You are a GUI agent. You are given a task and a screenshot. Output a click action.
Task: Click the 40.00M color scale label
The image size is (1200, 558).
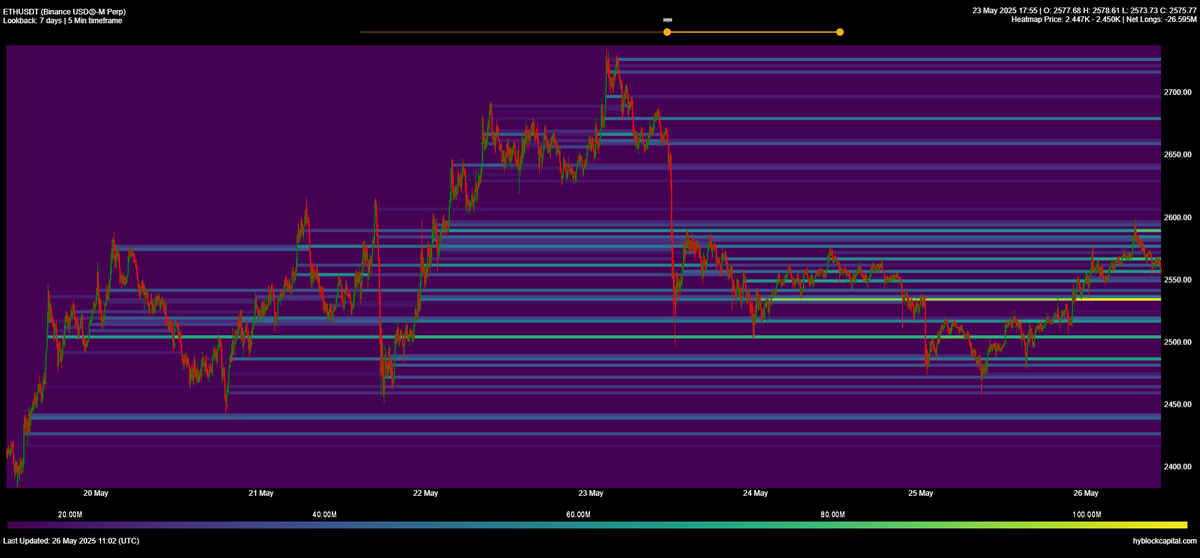tap(324, 514)
